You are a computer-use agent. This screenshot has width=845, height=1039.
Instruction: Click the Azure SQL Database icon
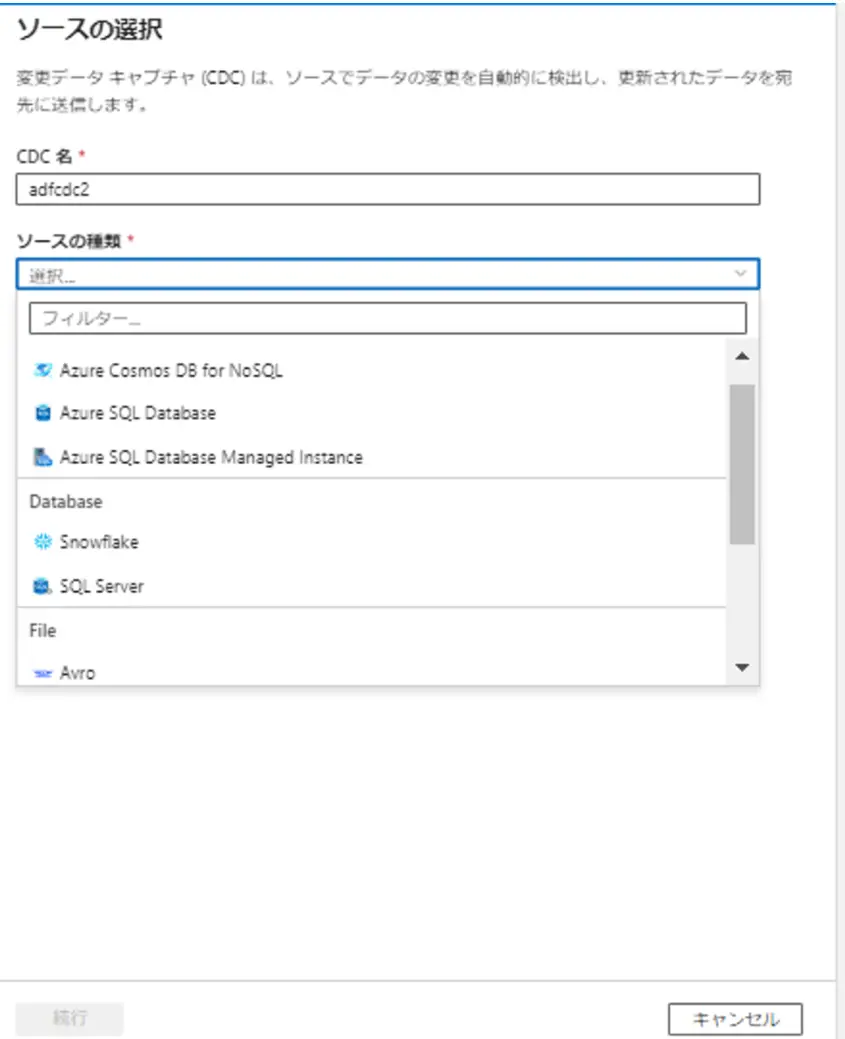[x=42, y=413]
